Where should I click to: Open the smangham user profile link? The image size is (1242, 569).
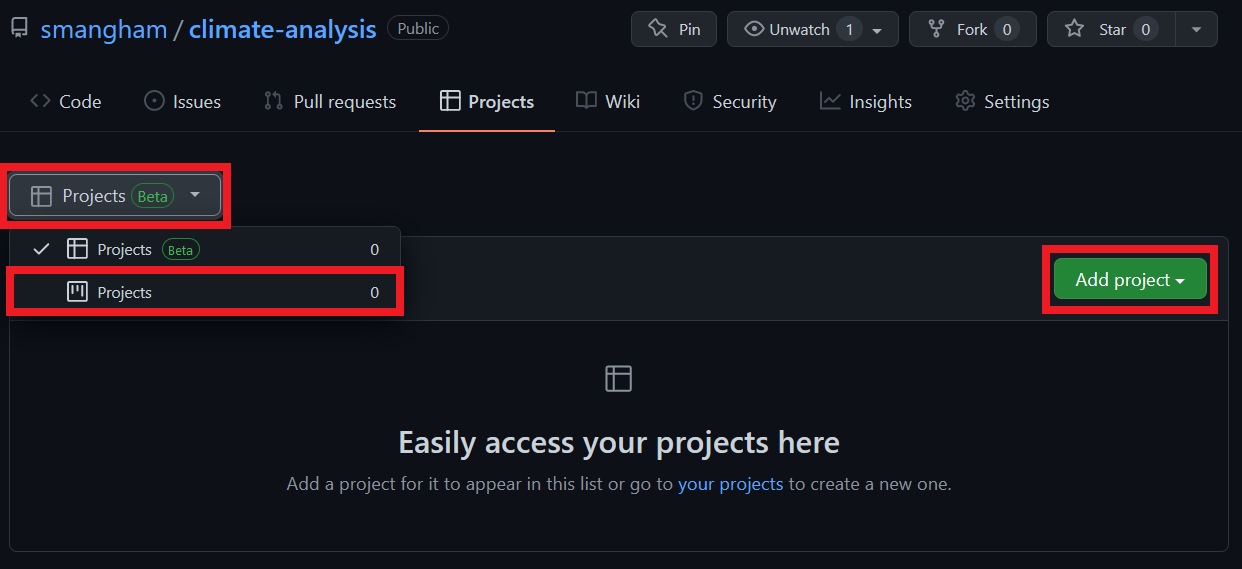click(x=104, y=29)
